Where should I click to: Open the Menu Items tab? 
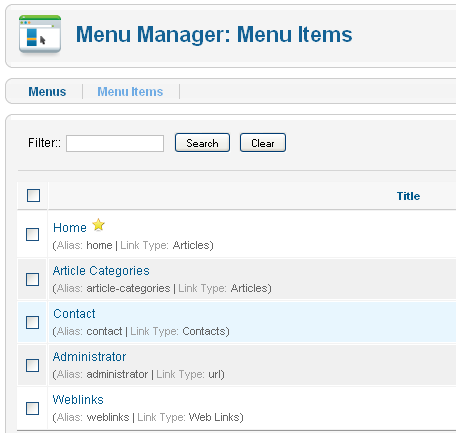point(130,92)
